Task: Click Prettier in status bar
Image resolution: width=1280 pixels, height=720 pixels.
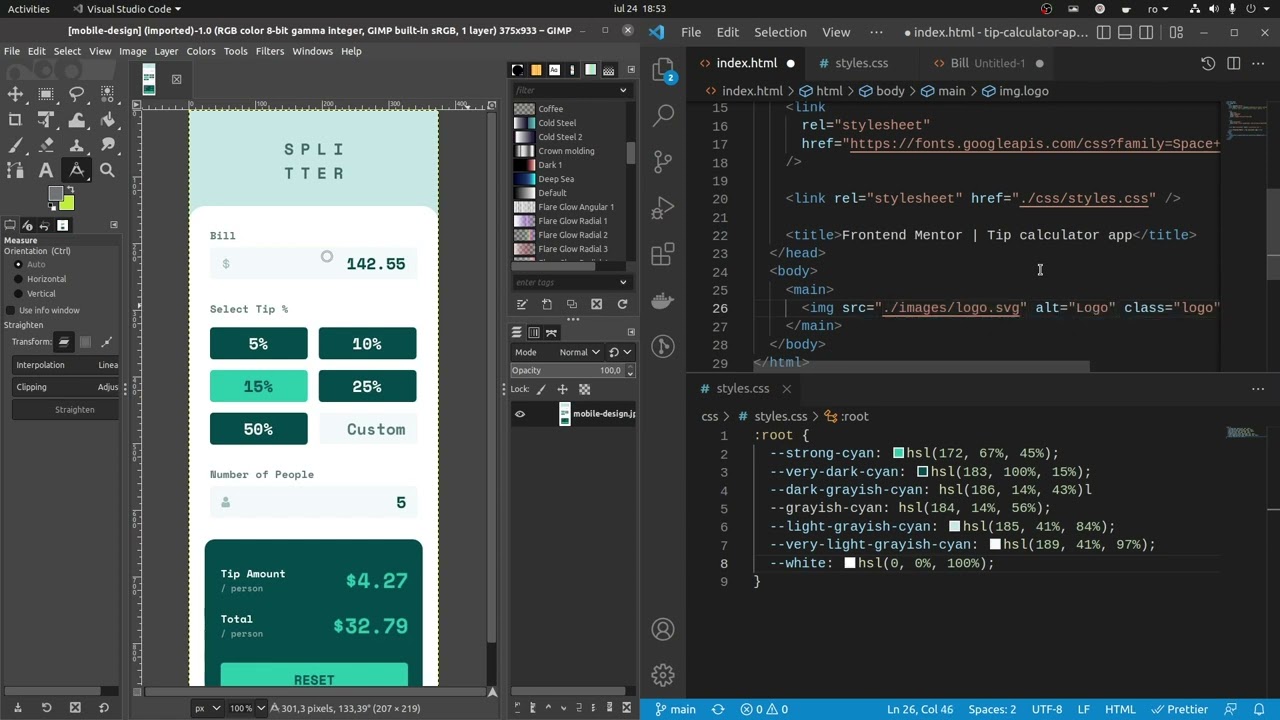Action: coord(1178,709)
